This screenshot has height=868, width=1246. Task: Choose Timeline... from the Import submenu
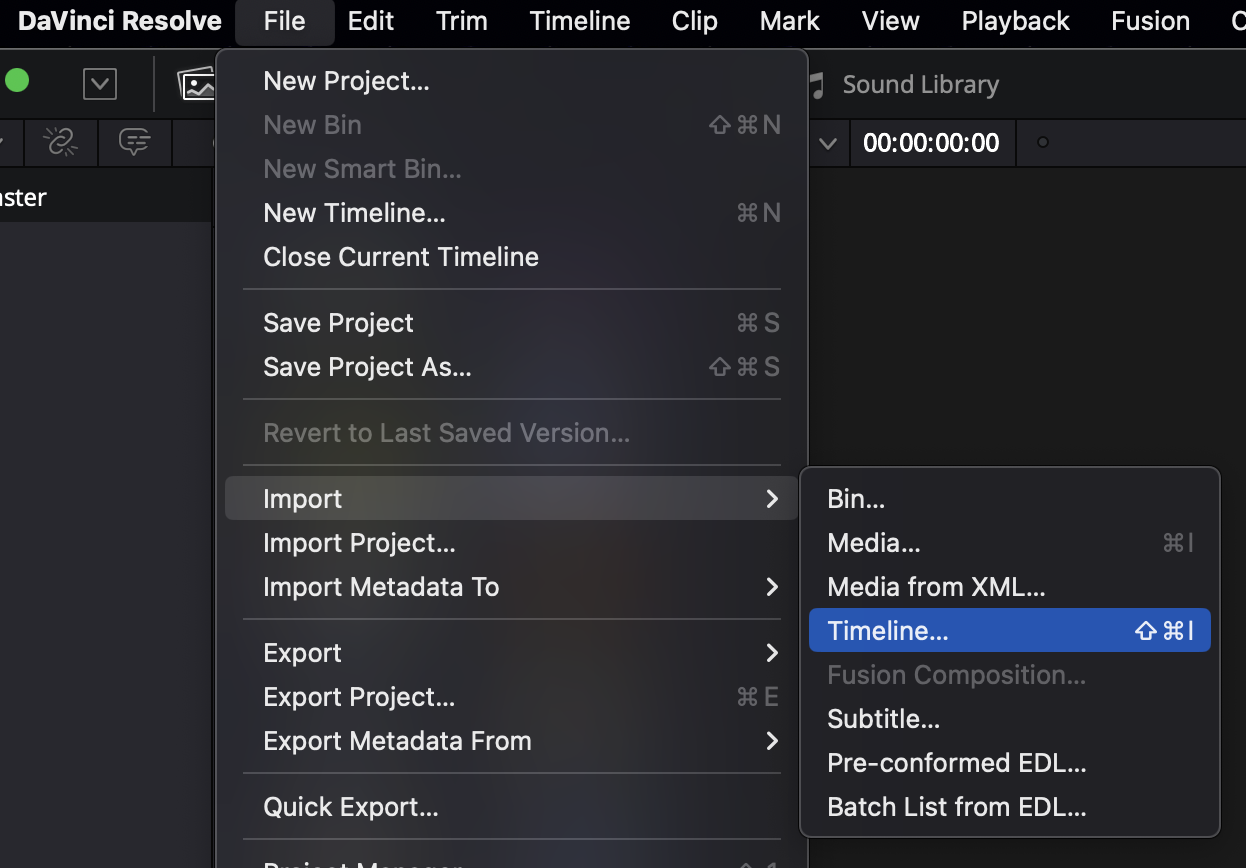[888, 631]
